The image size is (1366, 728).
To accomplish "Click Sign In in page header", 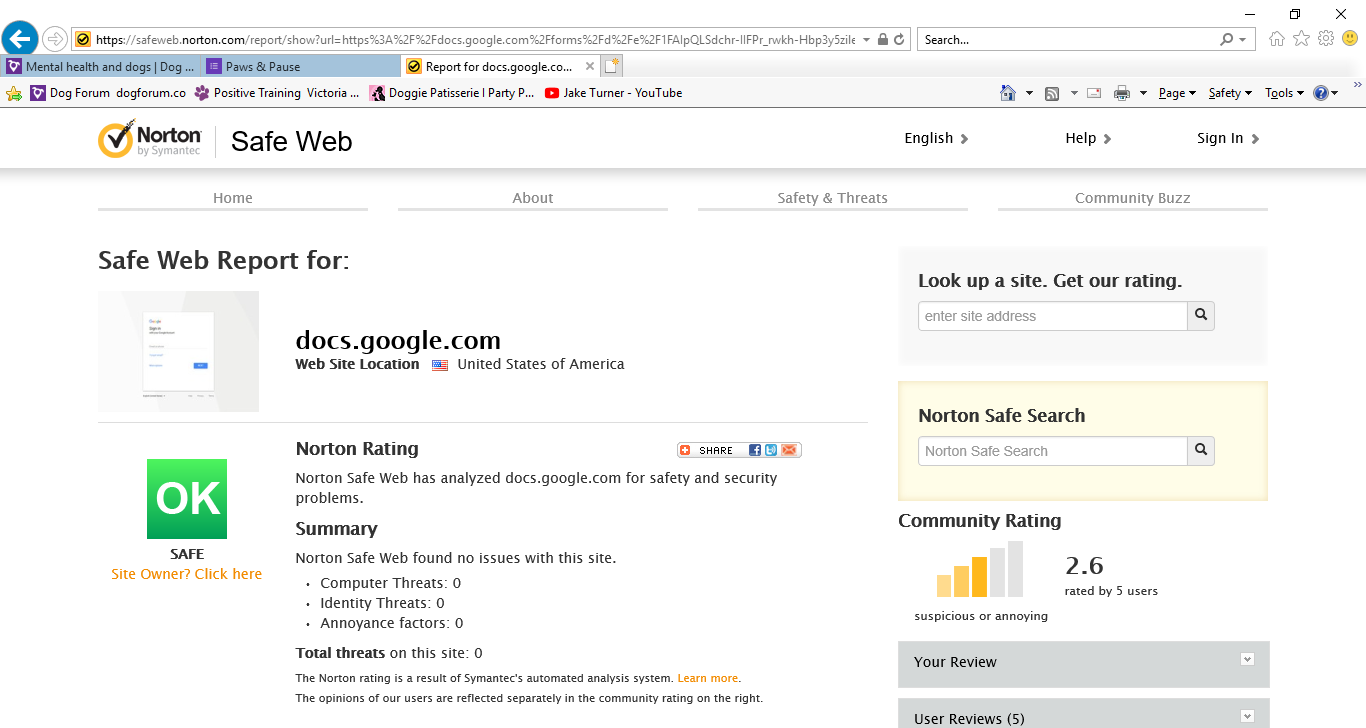I will [x=1228, y=138].
